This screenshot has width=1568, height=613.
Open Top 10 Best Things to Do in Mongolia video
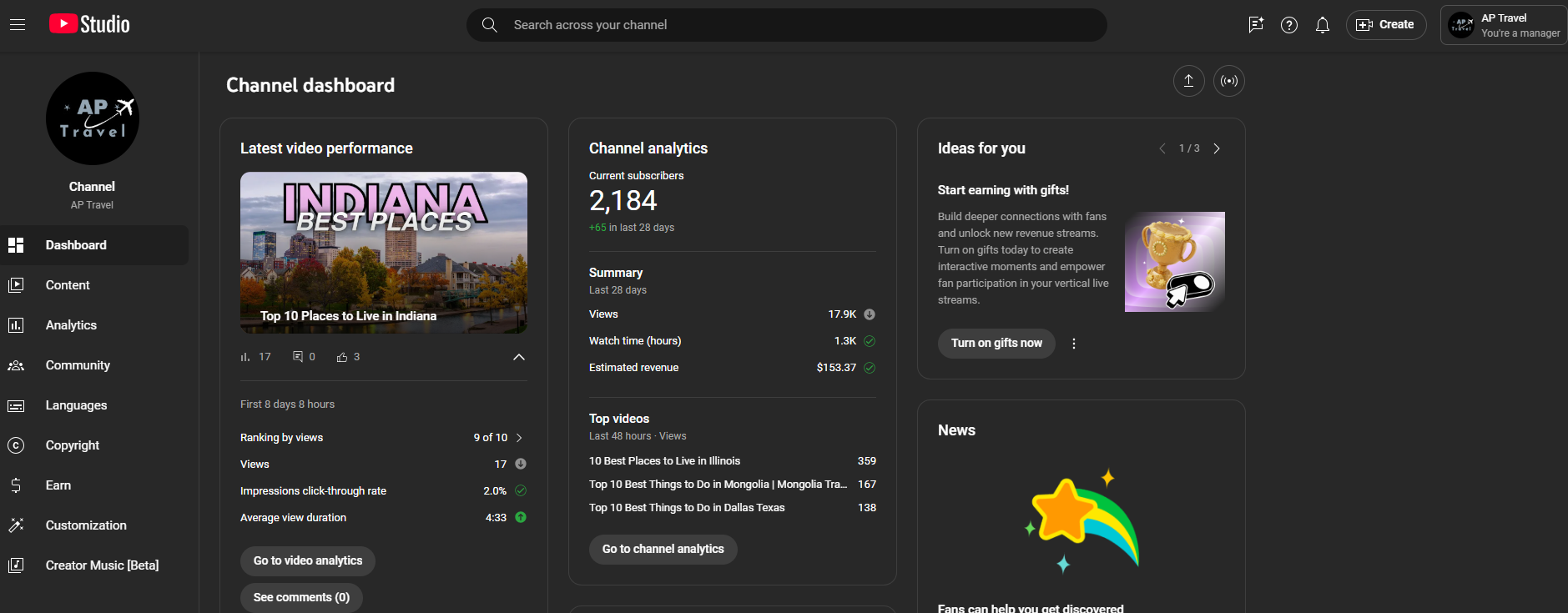pos(718,485)
